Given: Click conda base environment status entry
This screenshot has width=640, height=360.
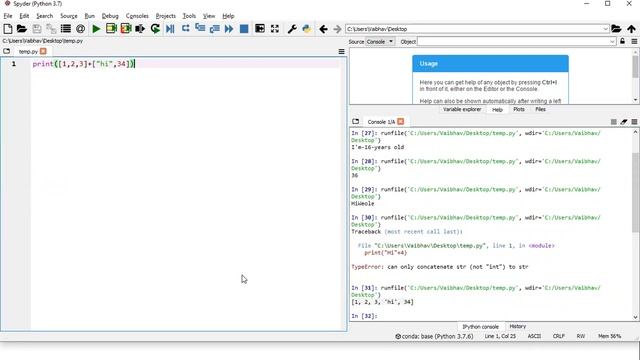Looking at the screenshot, I should coord(434,336).
